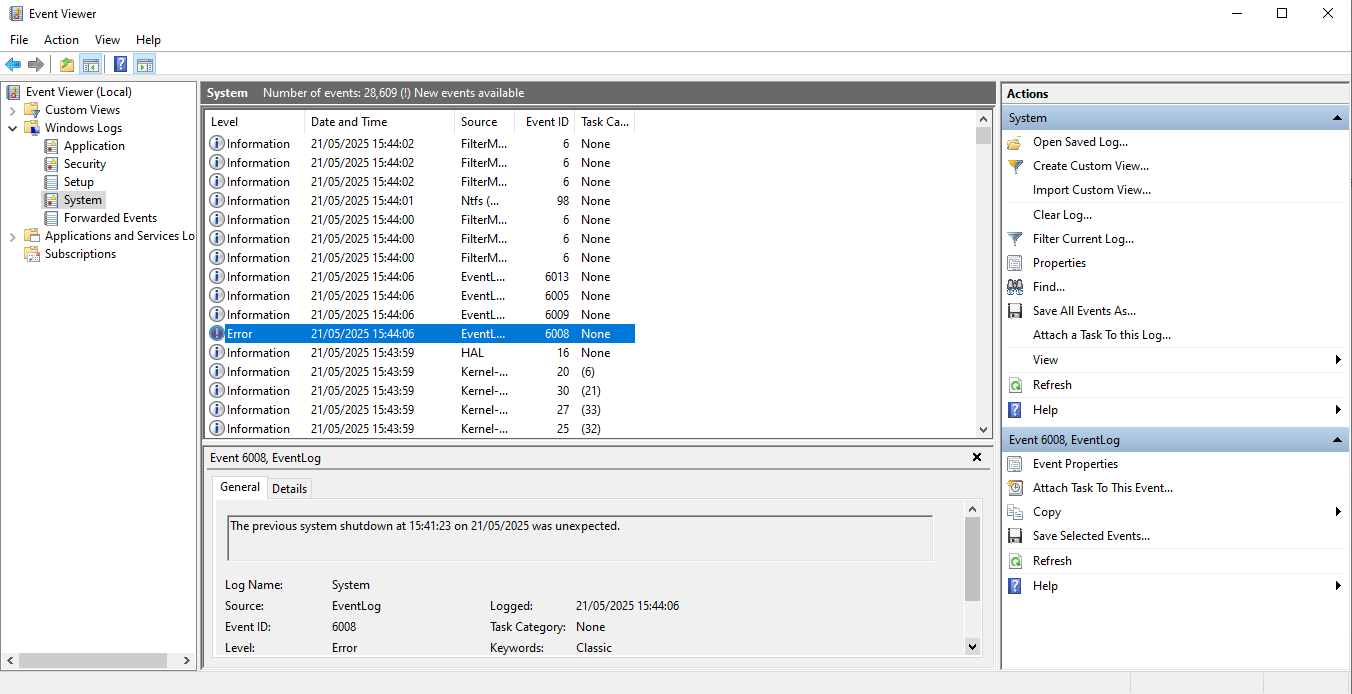Screen dimensions: 1352x694
Task: Close the event preview pane
Action: [x=977, y=457]
